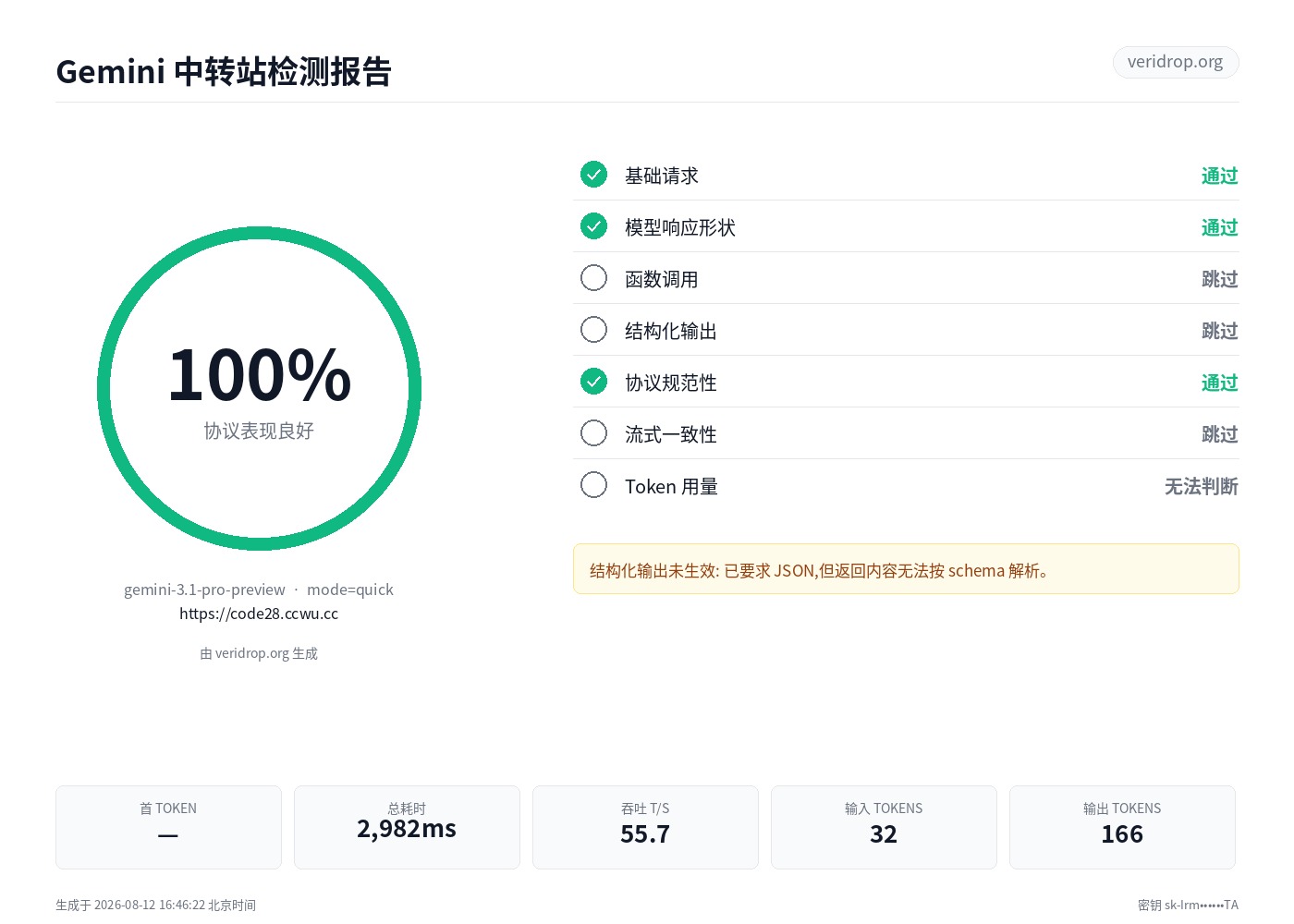Click the 100% score progress ring

[259, 389]
